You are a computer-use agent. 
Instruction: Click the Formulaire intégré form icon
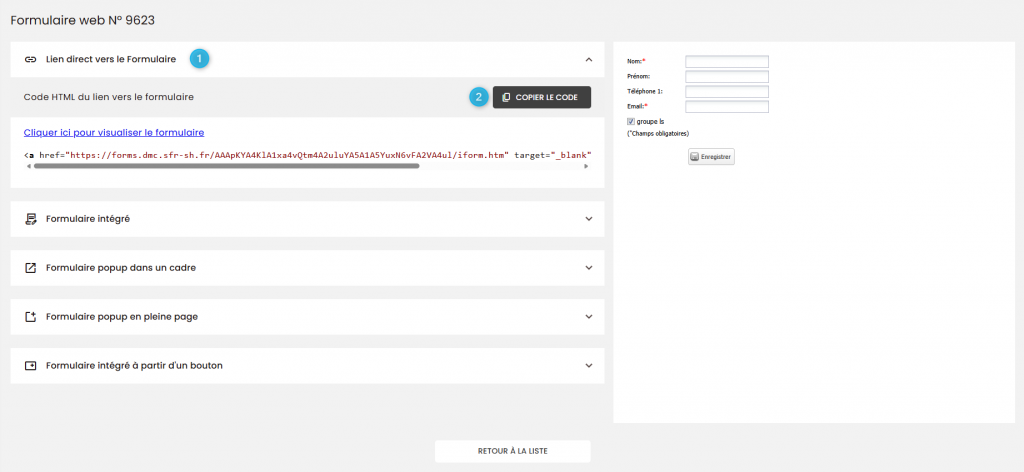(30, 219)
